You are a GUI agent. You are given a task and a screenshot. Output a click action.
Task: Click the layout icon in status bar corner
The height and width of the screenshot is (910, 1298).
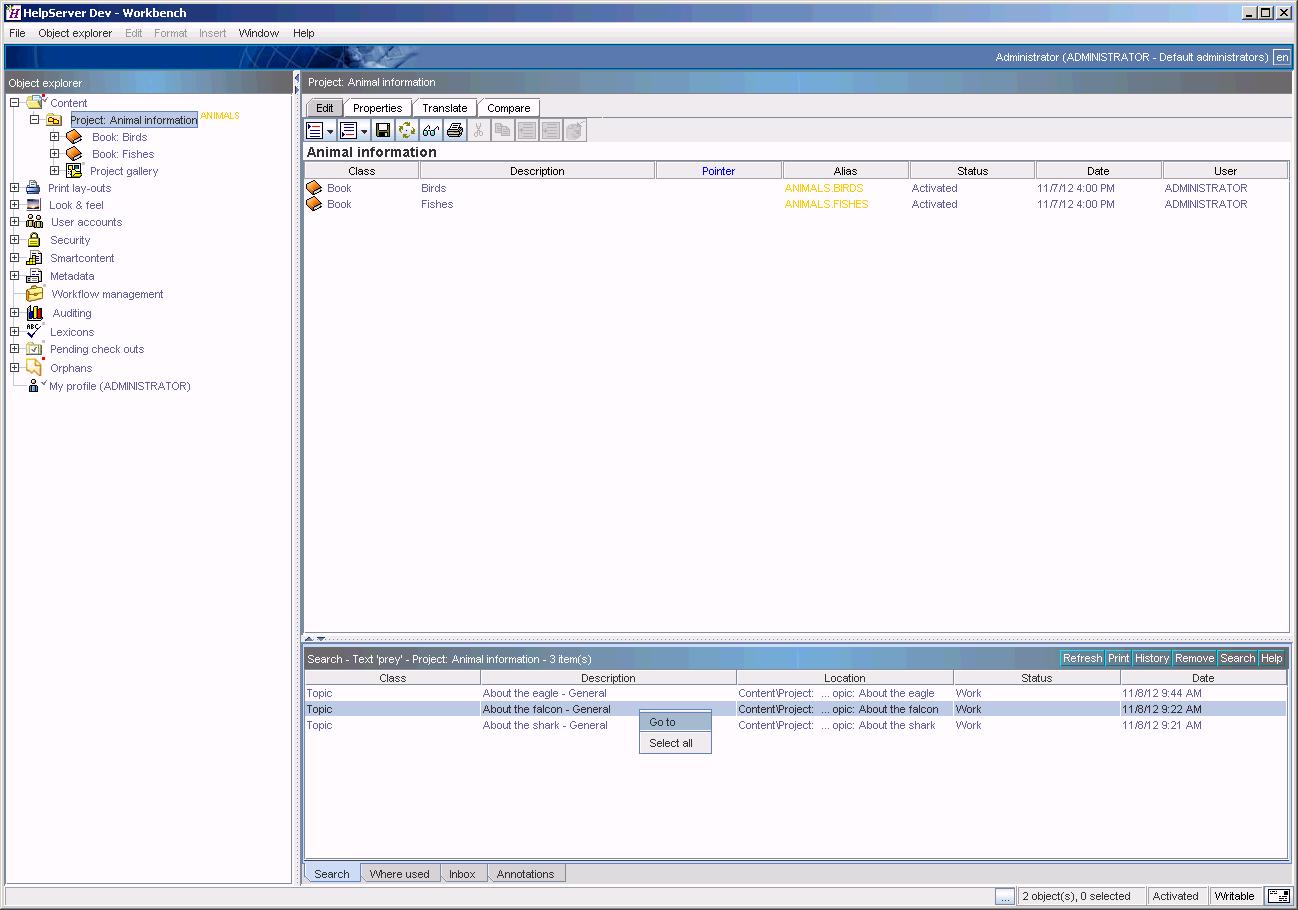[x=1278, y=896]
